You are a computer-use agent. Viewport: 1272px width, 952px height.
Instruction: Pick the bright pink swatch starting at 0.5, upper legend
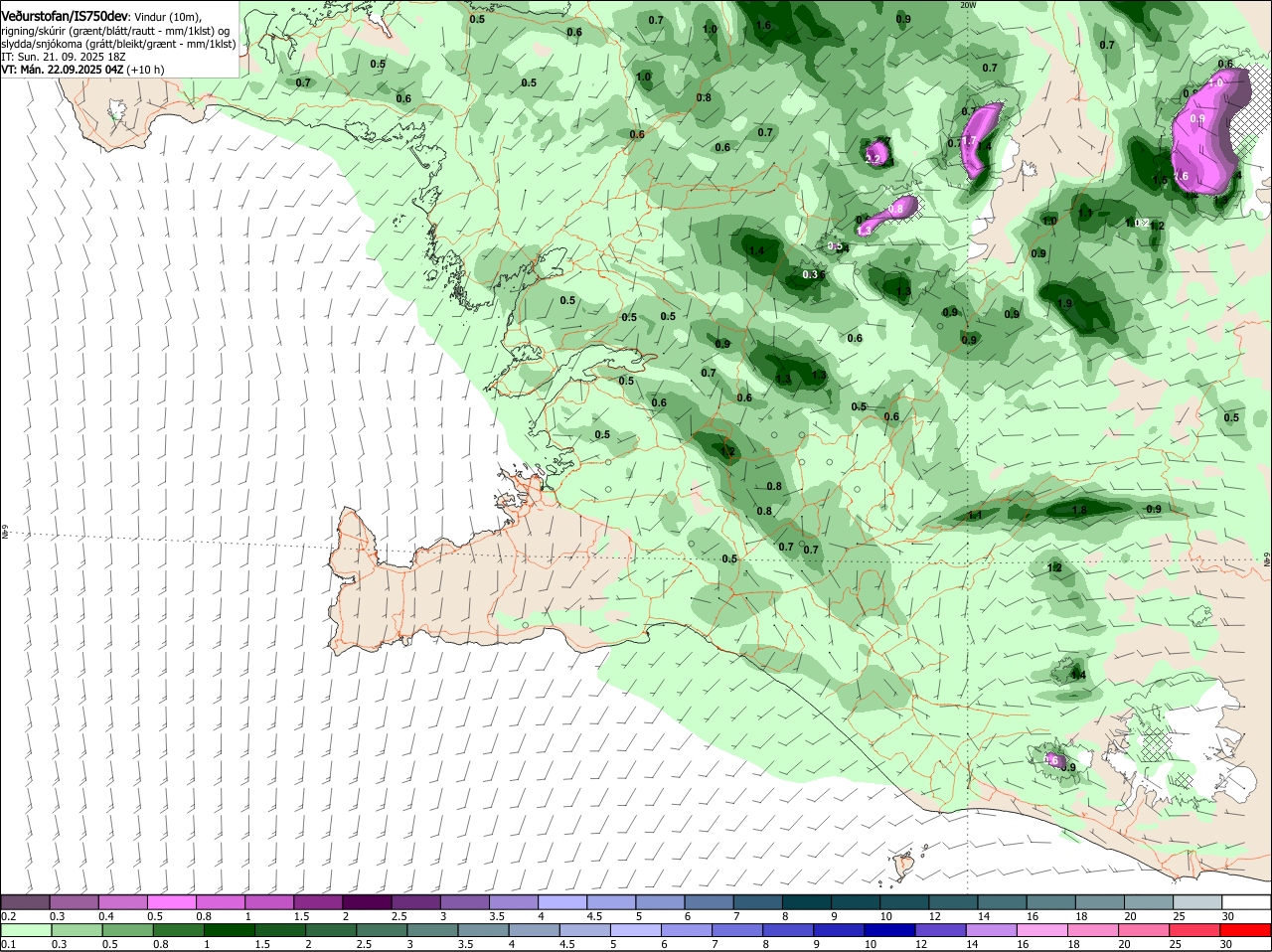click(172, 901)
